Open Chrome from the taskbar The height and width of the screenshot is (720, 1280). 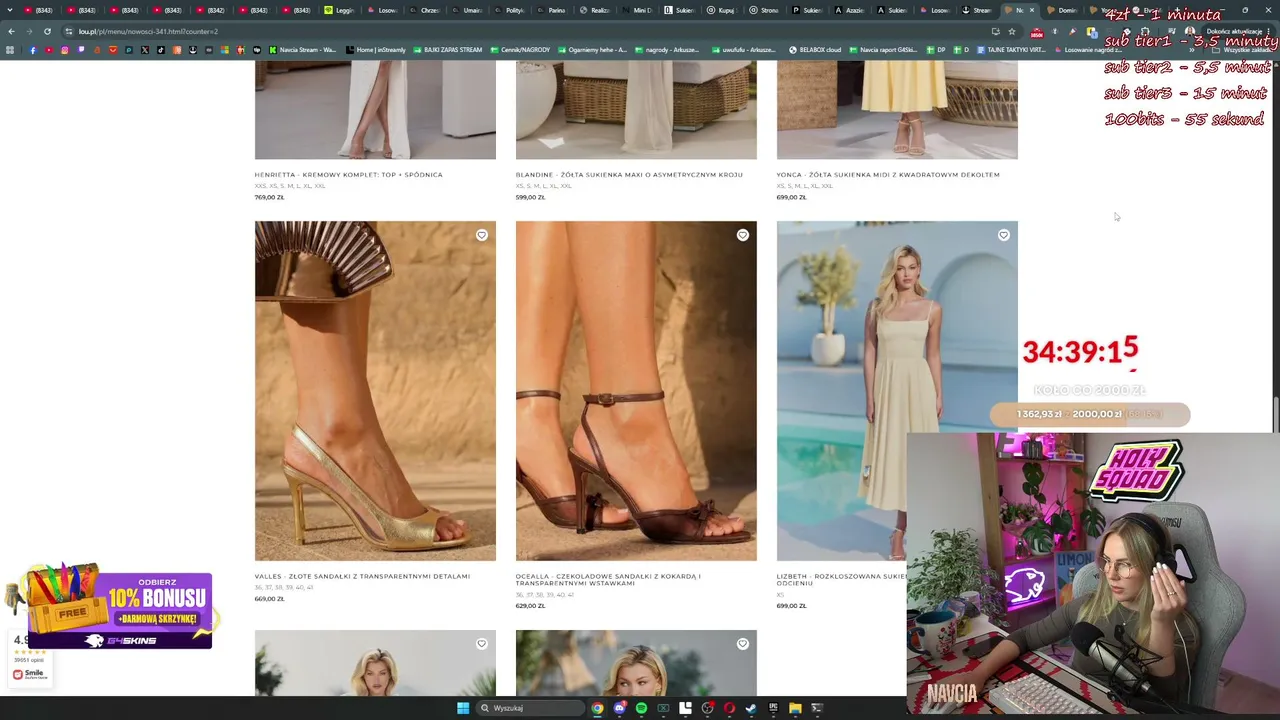[597, 708]
